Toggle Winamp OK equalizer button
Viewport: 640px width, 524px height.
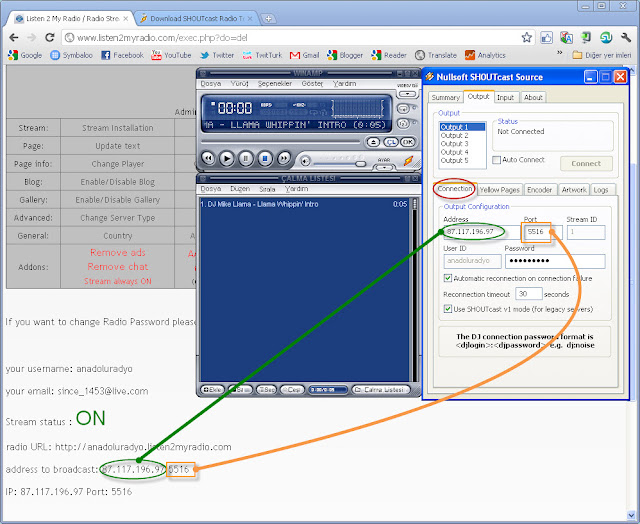click(x=408, y=142)
